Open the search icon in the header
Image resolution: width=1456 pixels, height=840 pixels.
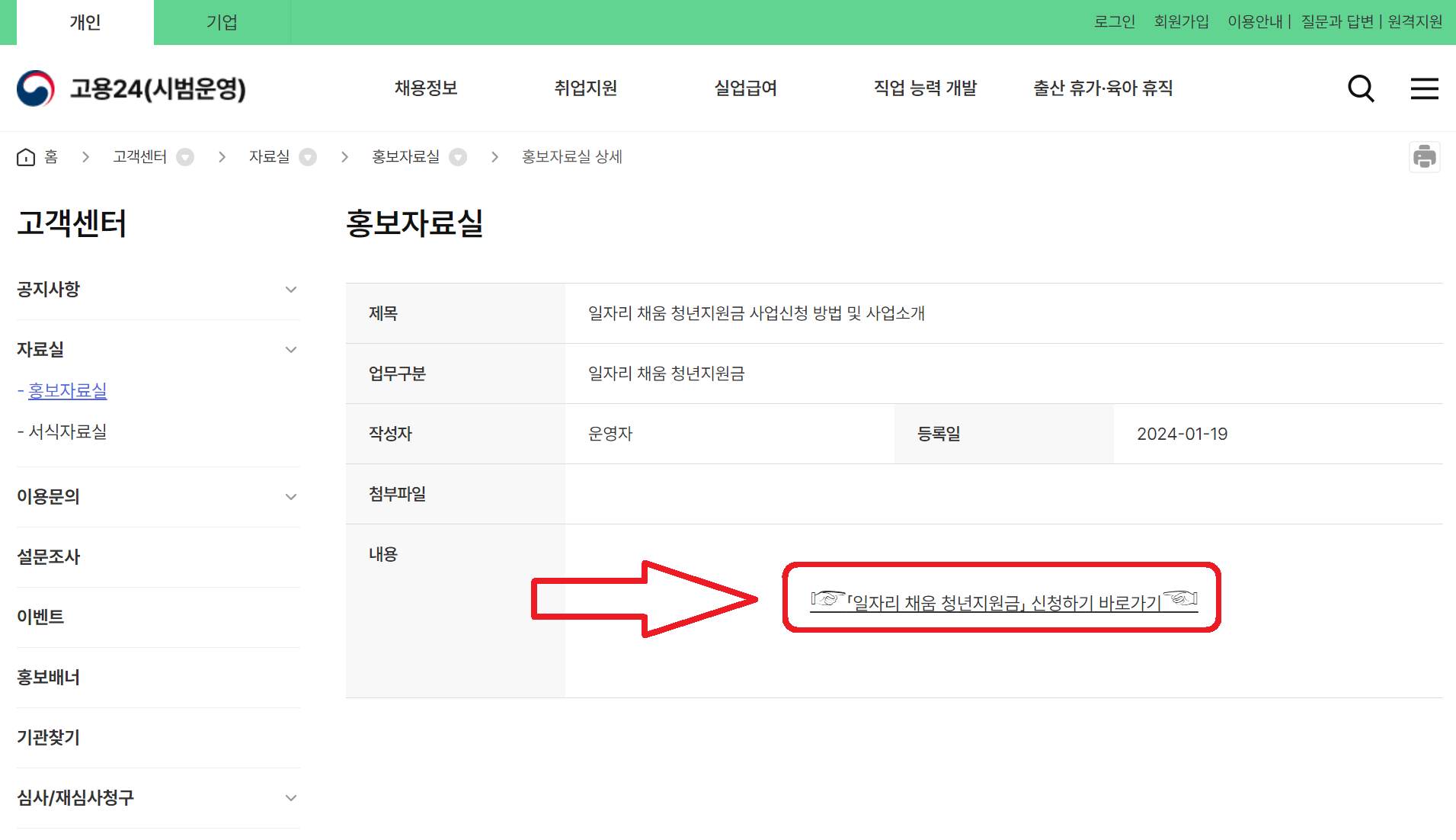pyautogui.click(x=1361, y=88)
